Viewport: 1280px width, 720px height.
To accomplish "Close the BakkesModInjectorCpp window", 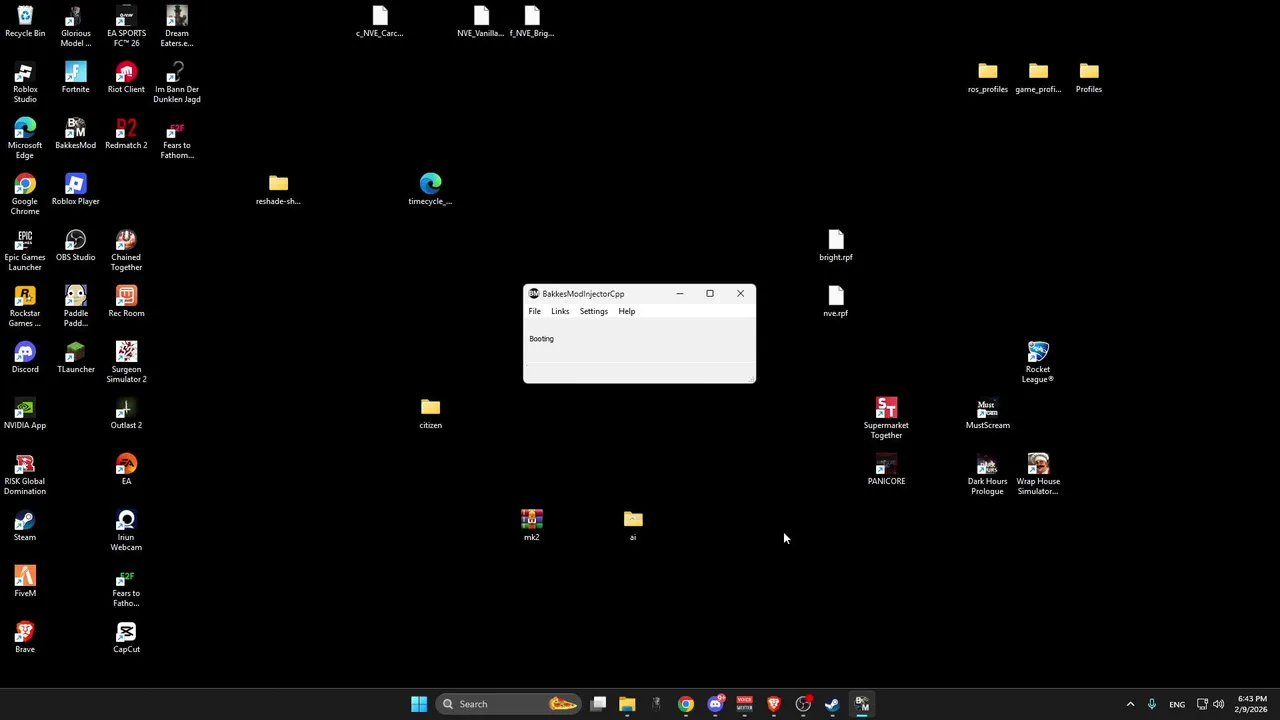I will click(x=740, y=293).
